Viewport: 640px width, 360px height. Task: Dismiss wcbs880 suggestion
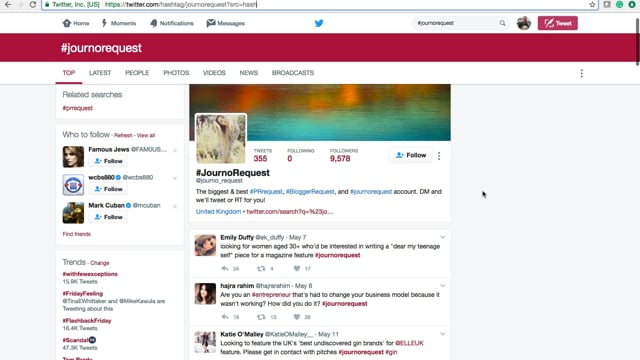click(175, 178)
